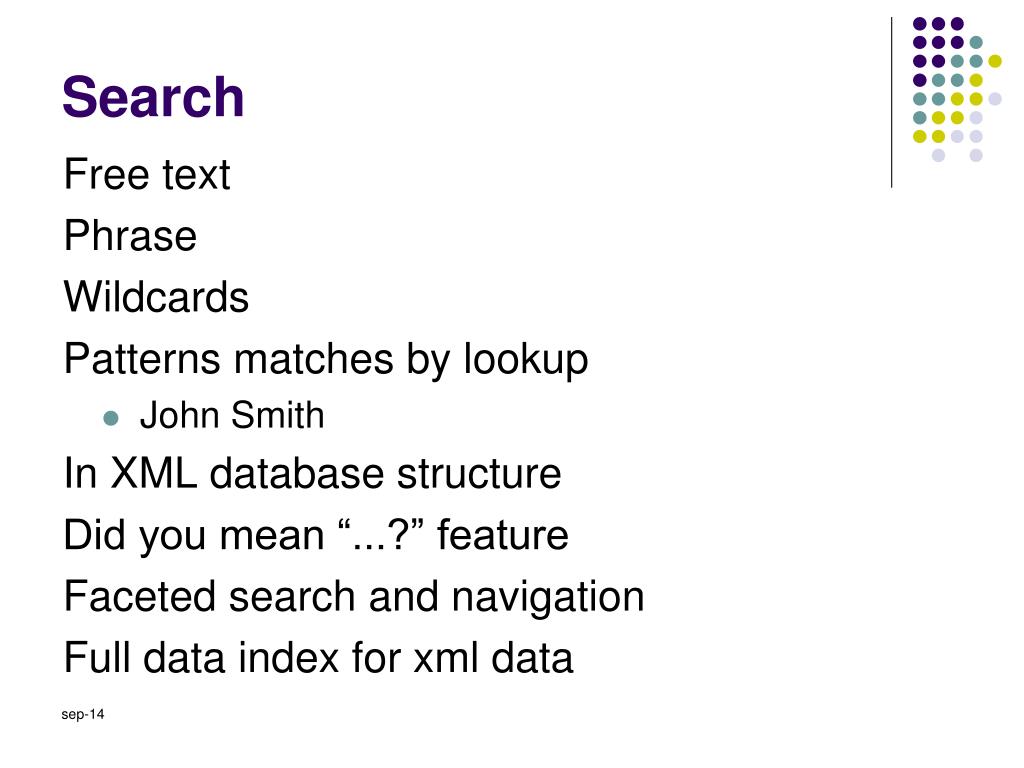Screen dimensions: 1024x768
Task: Click the Wildcards list item
Action: point(156,297)
